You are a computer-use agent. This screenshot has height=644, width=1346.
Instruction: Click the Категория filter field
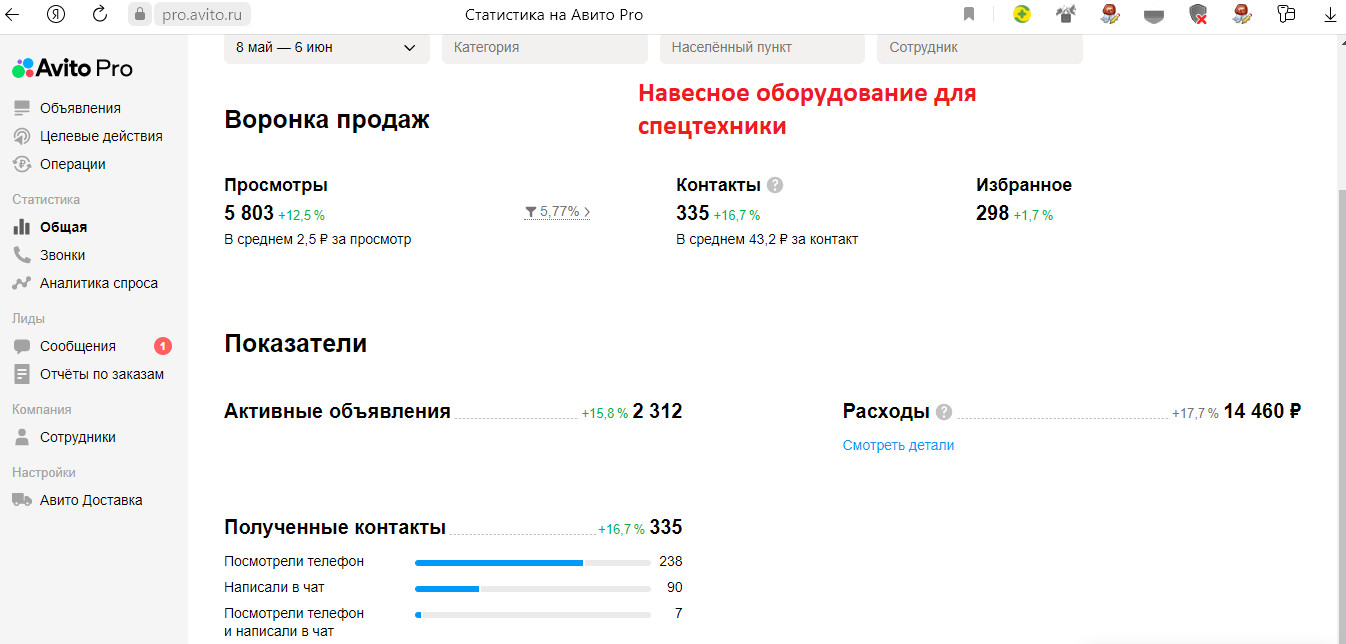[x=545, y=47]
